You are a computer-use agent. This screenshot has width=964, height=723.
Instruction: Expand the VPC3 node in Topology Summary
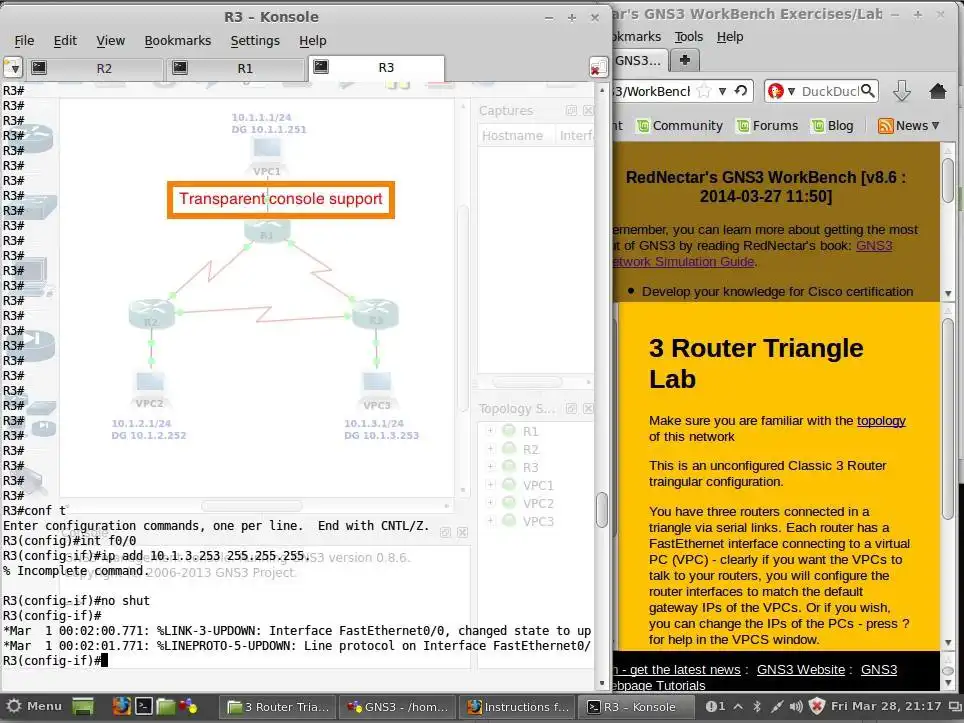click(490, 521)
